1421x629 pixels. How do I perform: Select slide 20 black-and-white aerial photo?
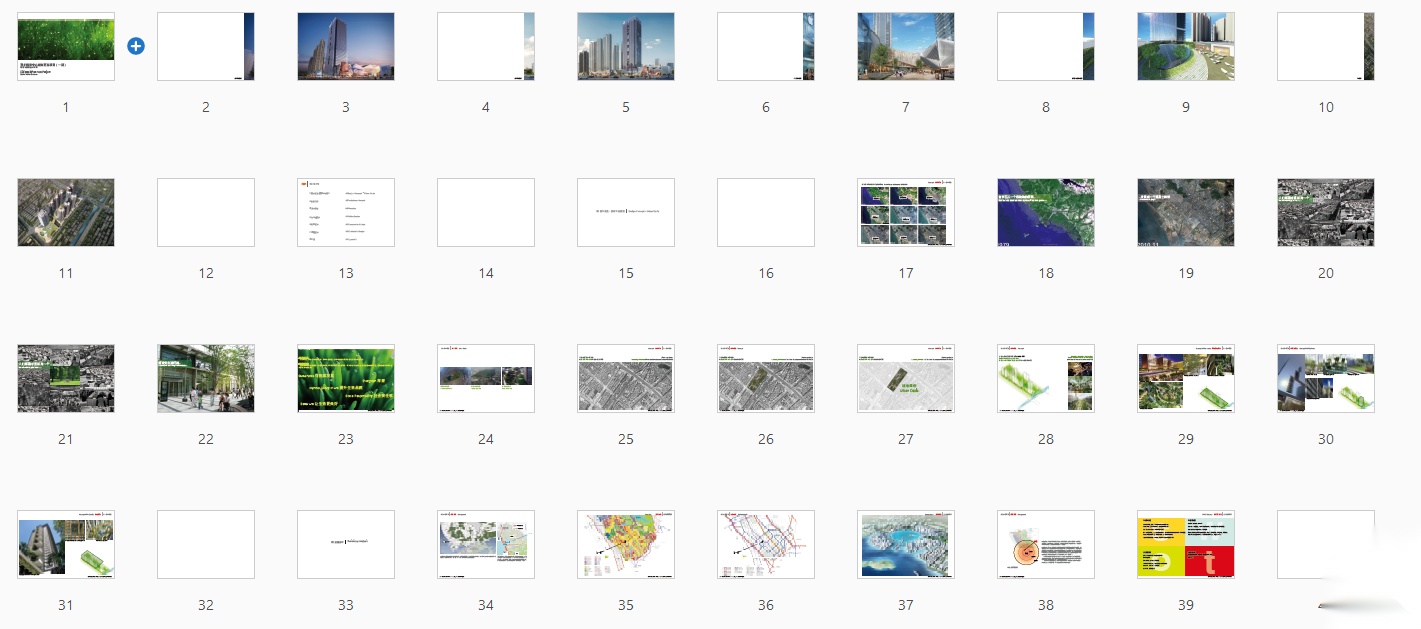point(1326,212)
